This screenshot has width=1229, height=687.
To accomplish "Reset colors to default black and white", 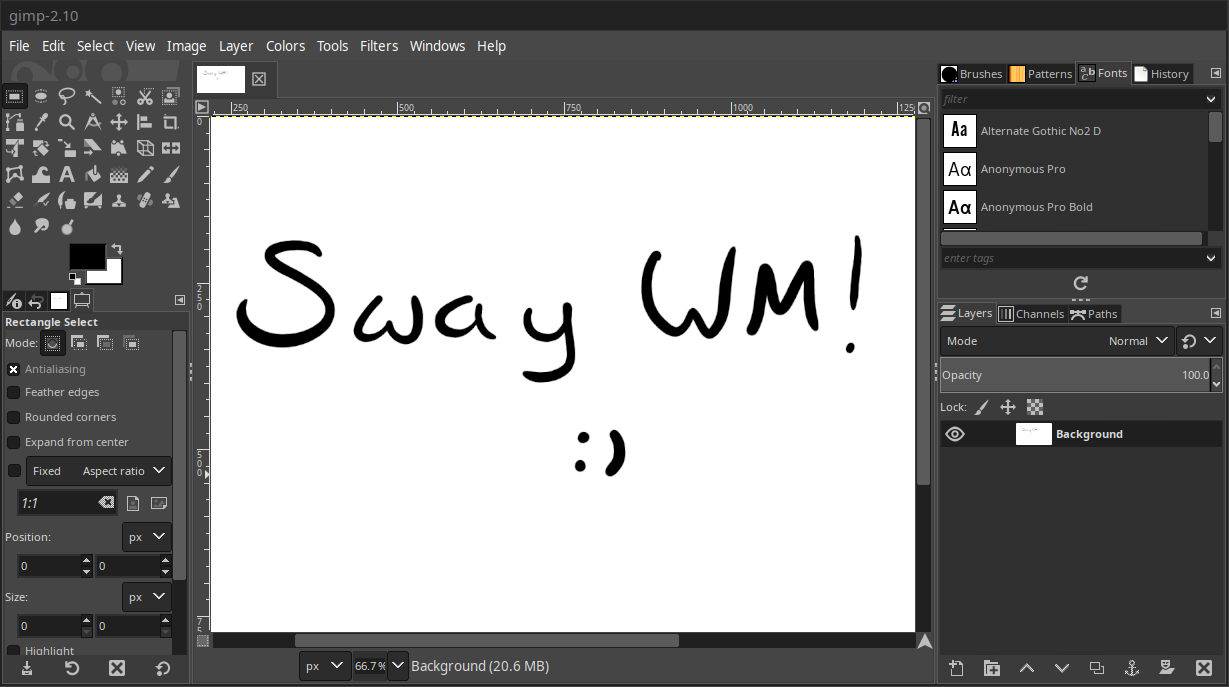I will click(75, 278).
